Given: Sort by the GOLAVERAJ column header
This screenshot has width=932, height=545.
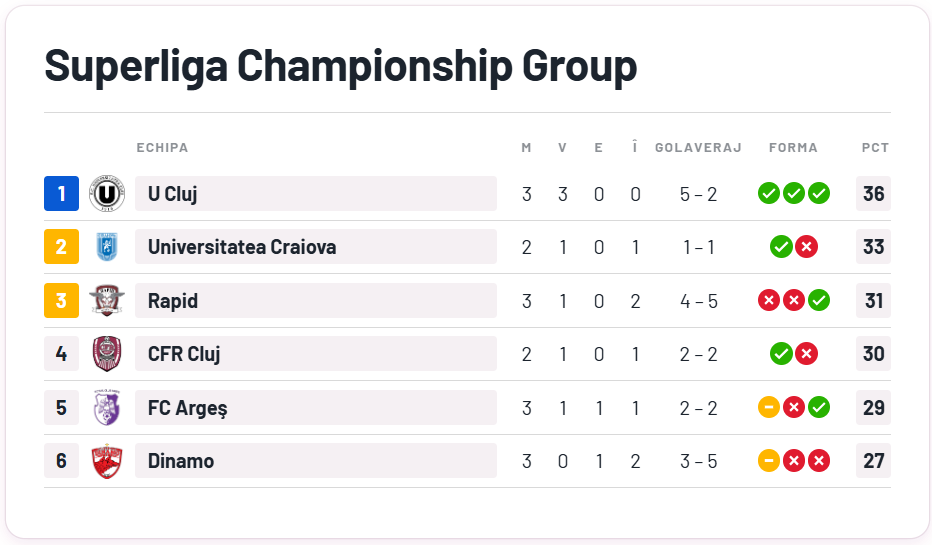Looking at the screenshot, I should [x=698, y=148].
